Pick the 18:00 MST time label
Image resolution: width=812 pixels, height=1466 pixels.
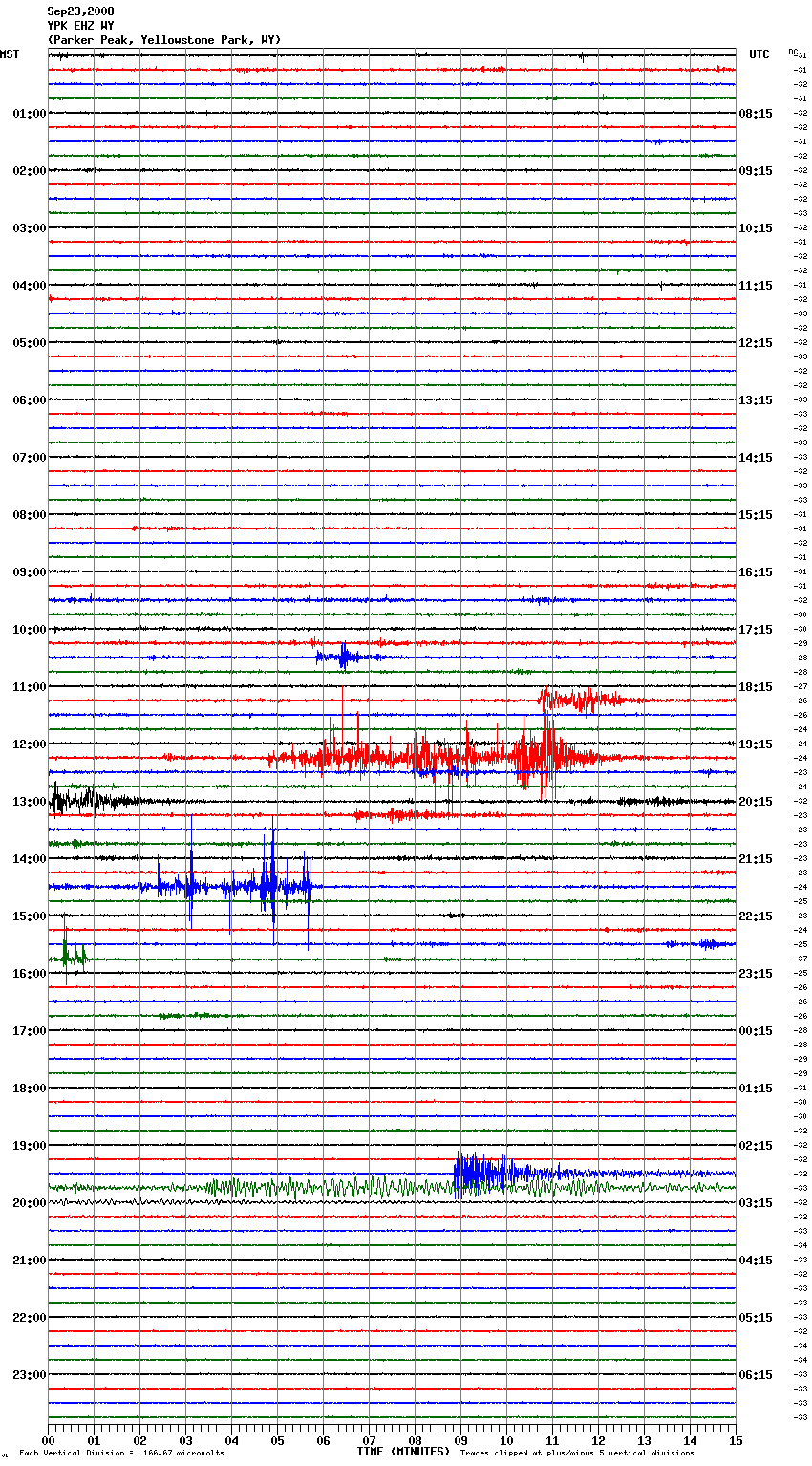pyautogui.click(x=30, y=1089)
